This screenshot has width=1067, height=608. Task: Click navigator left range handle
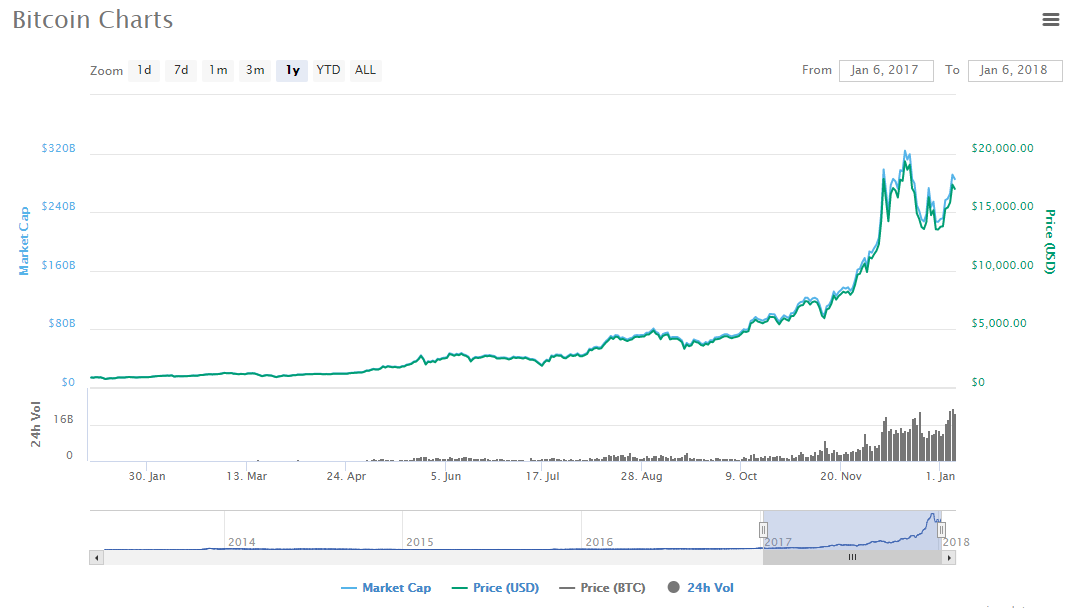pos(763,530)
